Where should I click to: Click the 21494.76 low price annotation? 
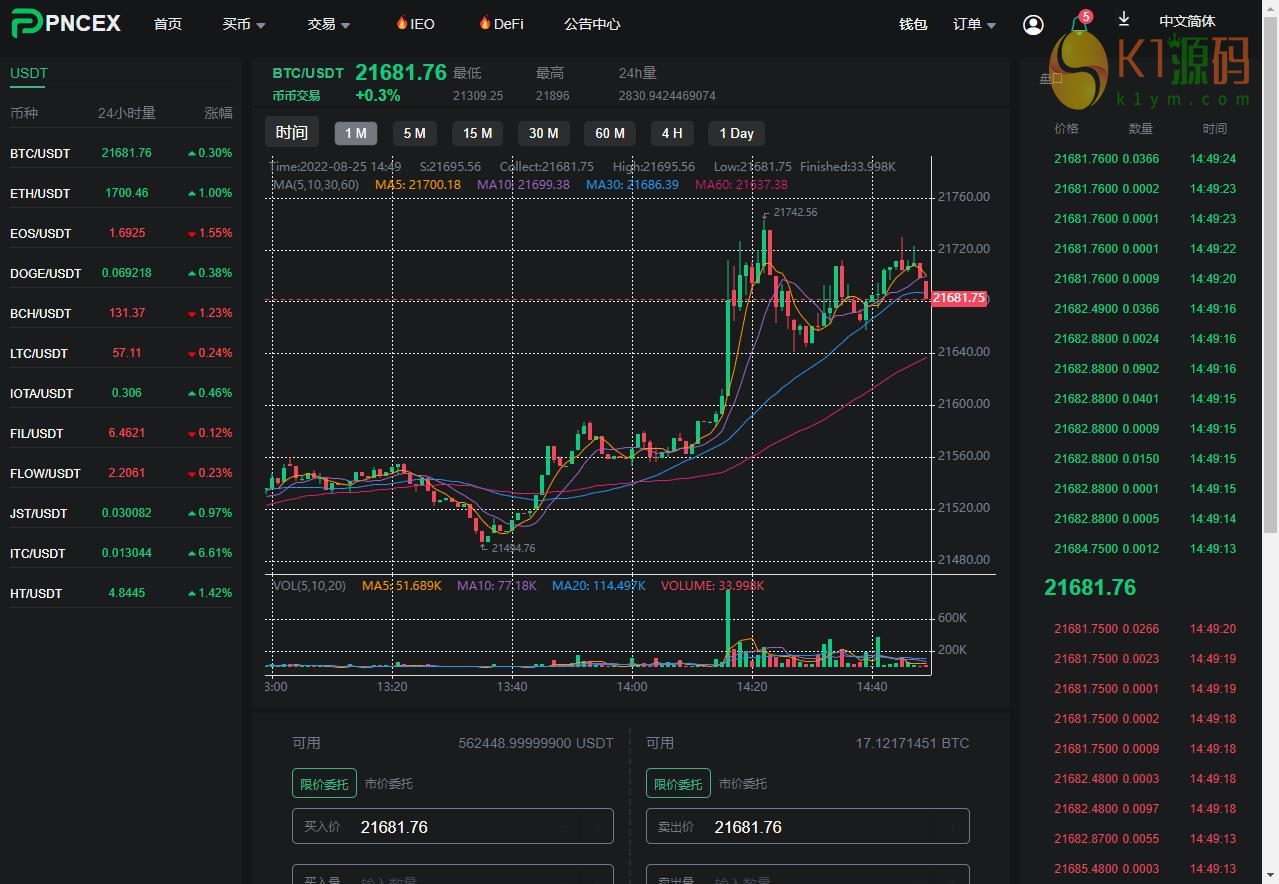pos(513,547)
